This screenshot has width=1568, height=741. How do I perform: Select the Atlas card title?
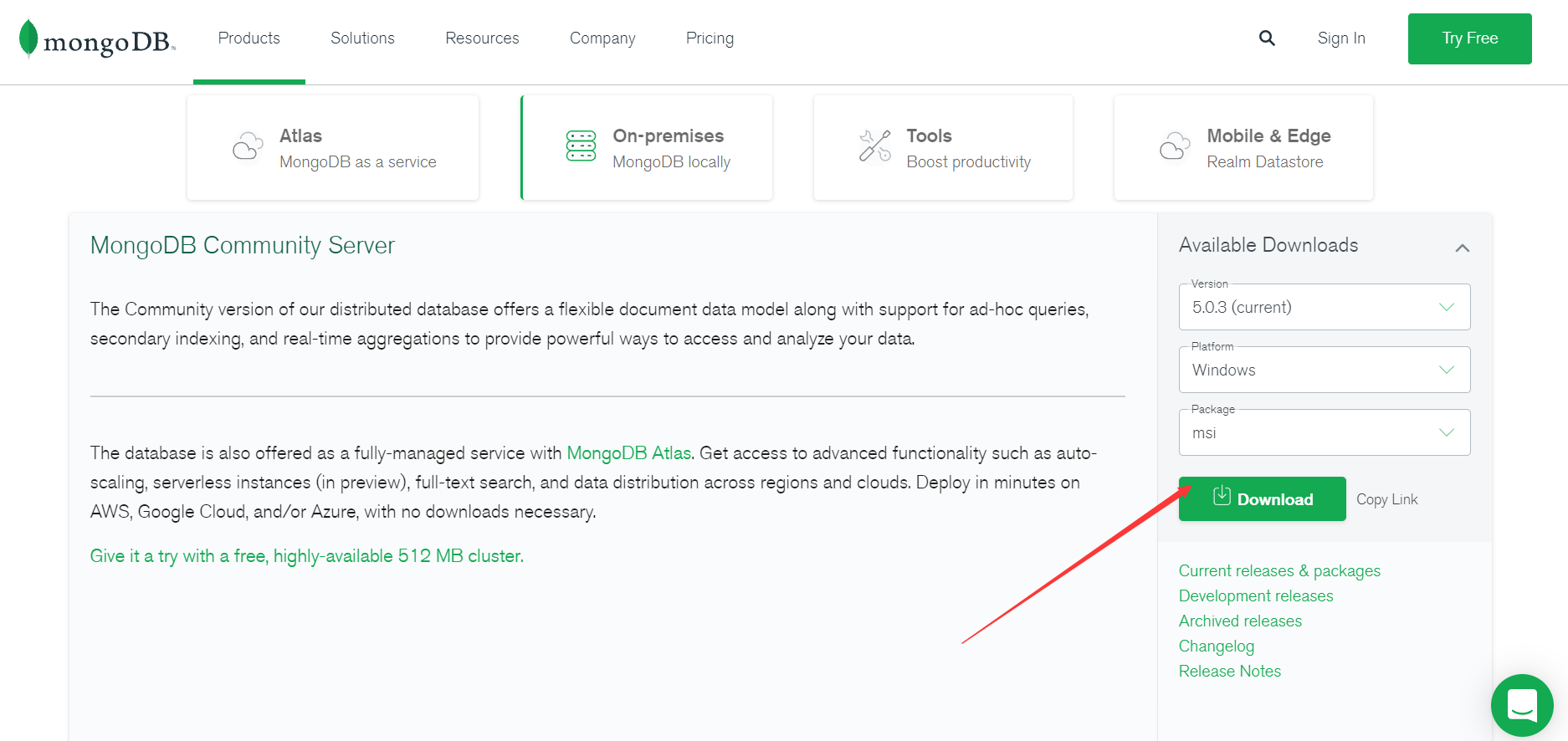tap(300, 135)
